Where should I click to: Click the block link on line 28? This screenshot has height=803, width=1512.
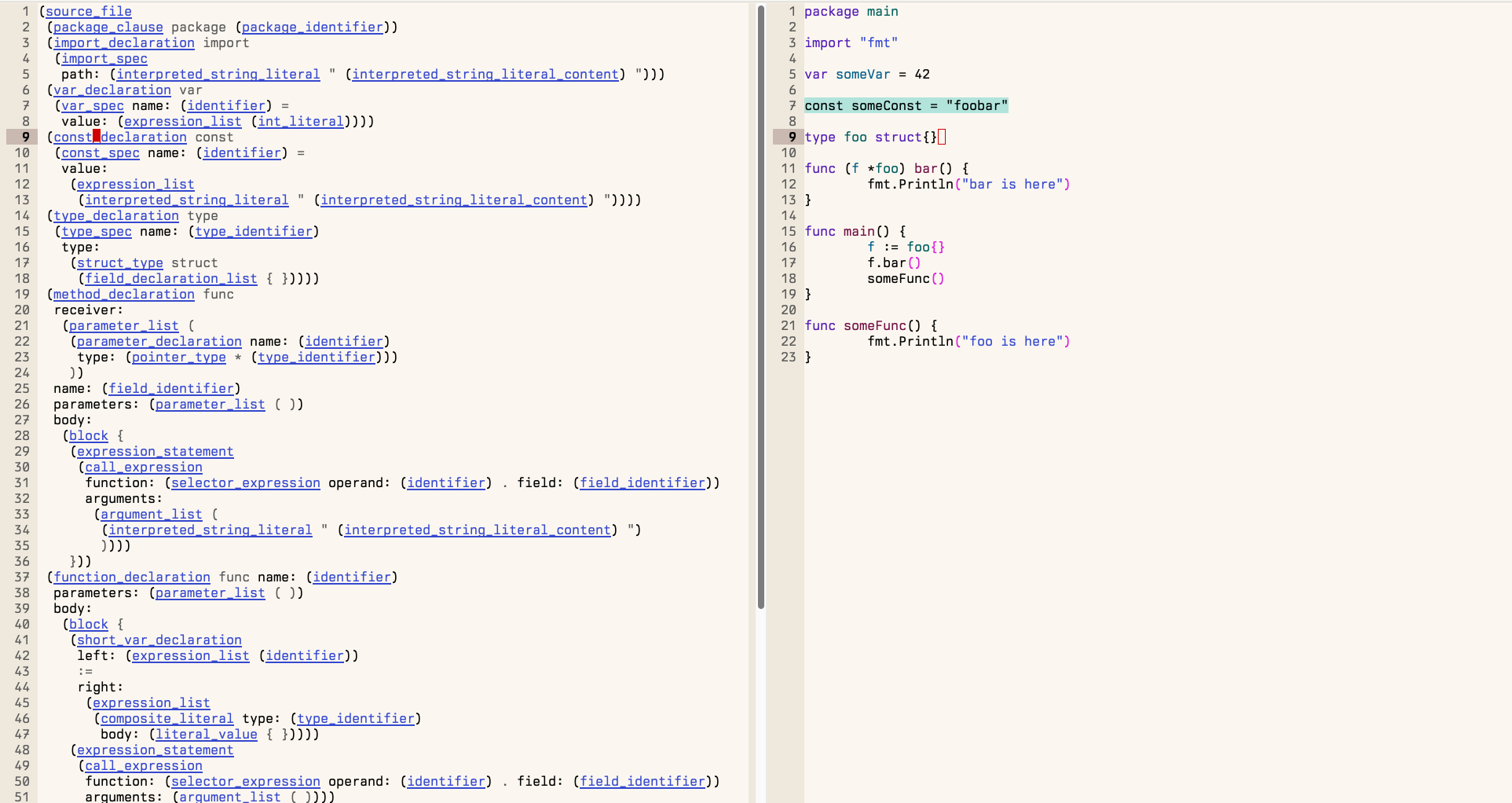[x=89, y=436]
